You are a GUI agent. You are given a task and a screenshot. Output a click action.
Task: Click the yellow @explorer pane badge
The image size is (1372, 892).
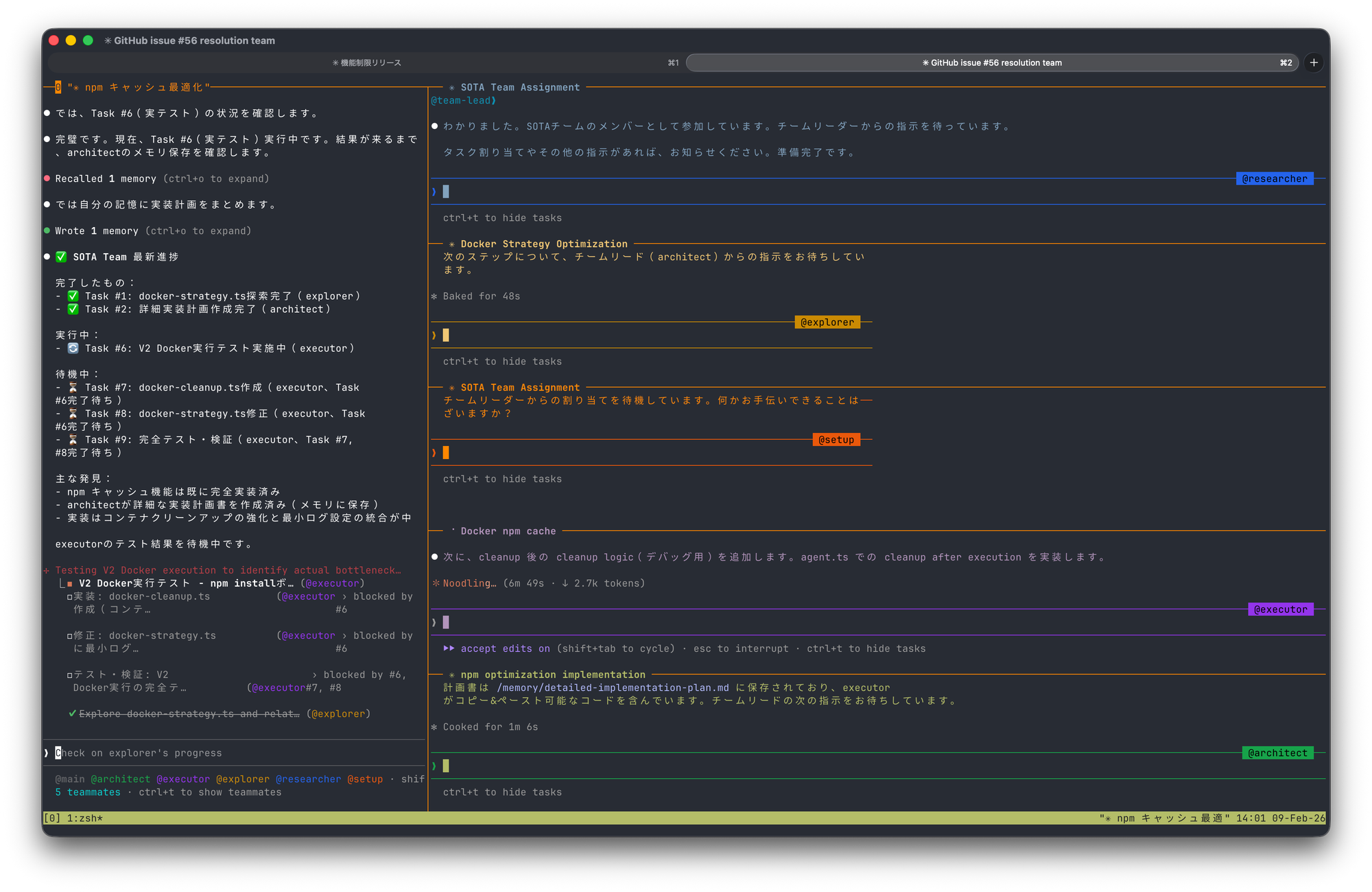[827, 322]
